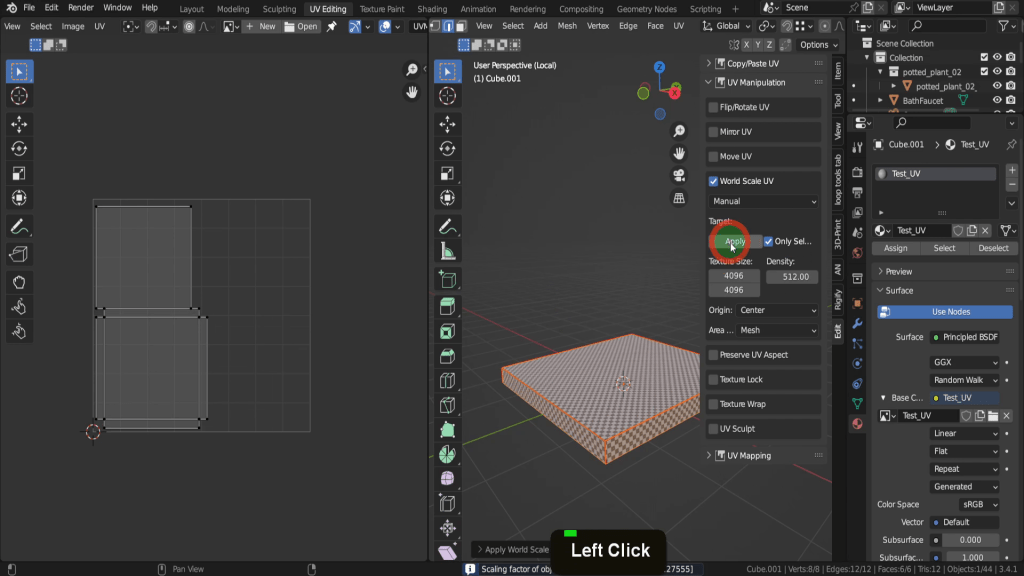
Task: Open the Manual mode dropdown
Action: pyautogui.click(x=764, y=201)
